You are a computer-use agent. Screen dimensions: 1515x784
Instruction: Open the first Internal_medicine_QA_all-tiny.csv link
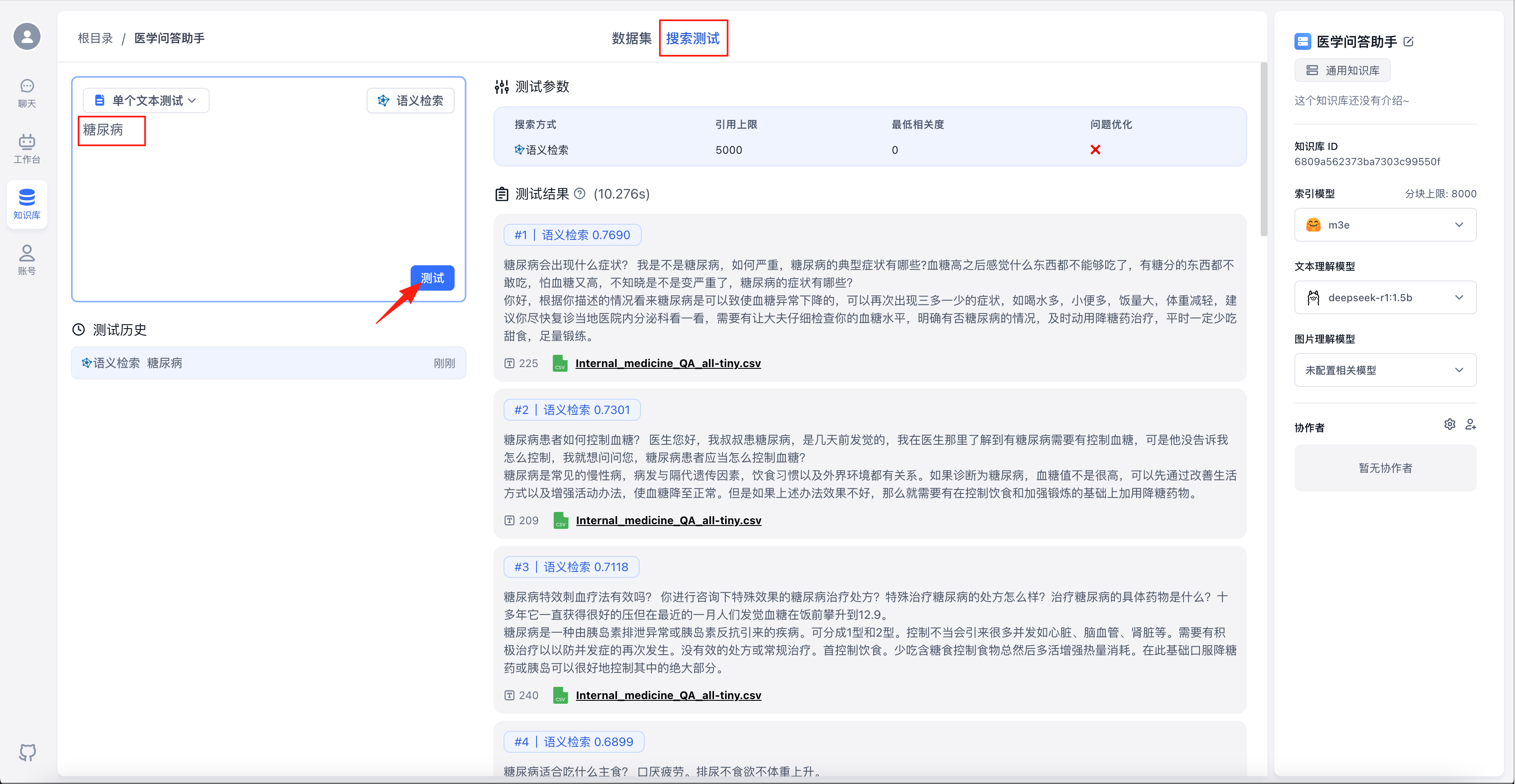pos(668,363)
